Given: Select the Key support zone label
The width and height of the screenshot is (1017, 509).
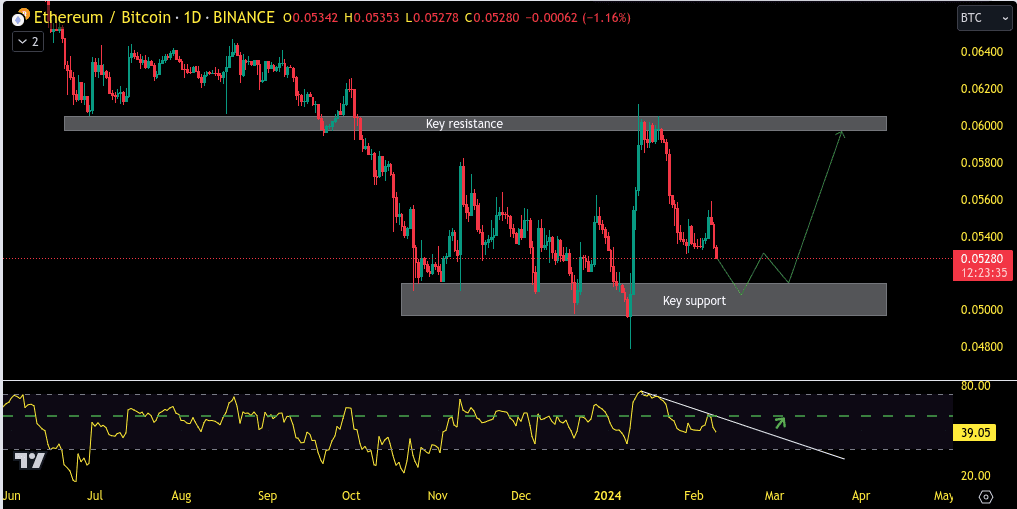Looking at the screenshot, I should point(694,301).
